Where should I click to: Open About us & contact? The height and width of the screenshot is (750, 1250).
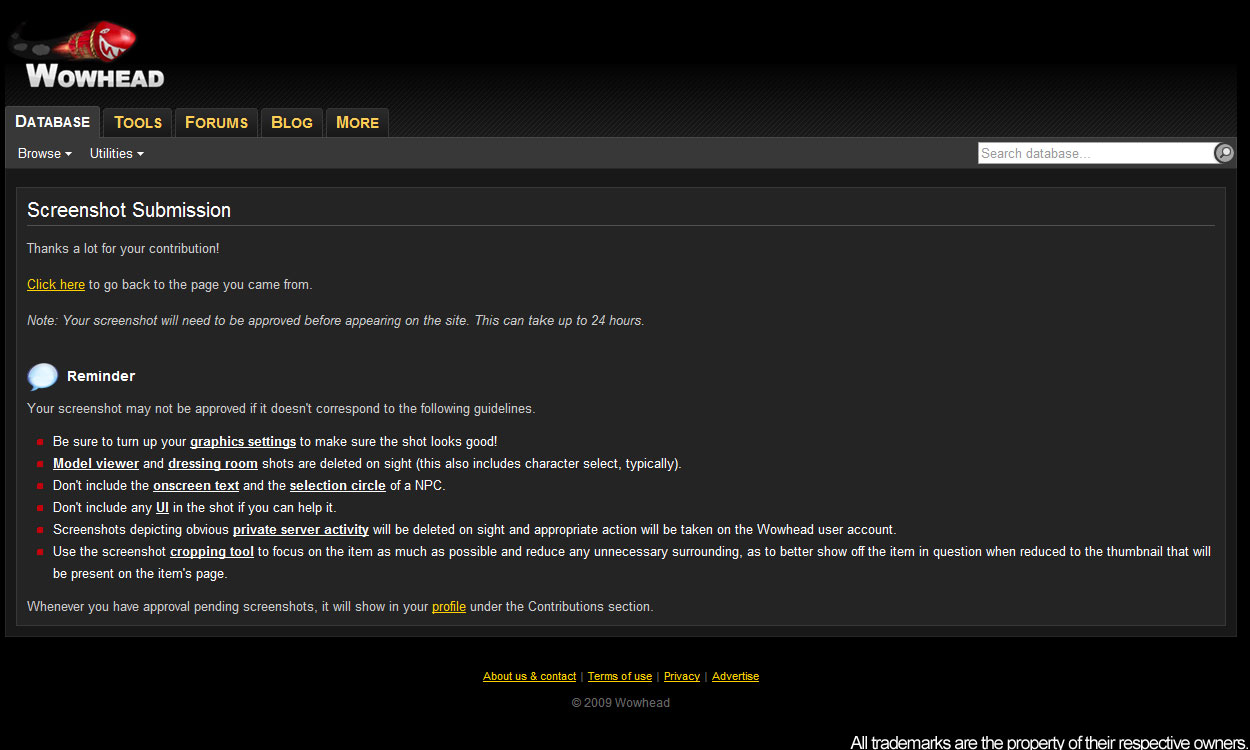click(x=529, y=676)
